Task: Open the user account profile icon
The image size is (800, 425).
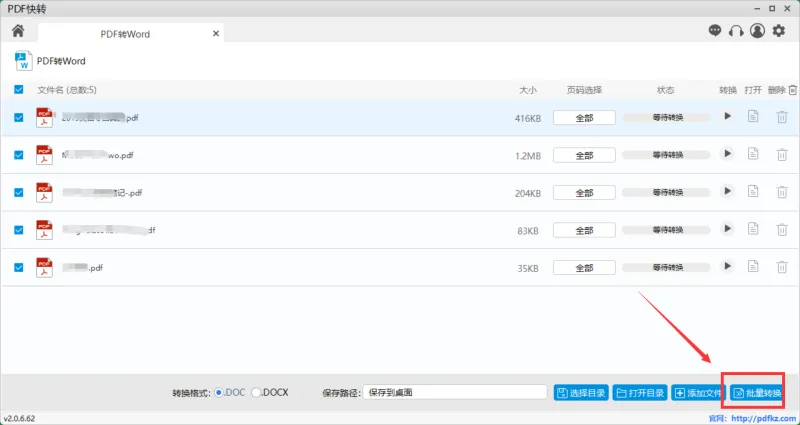Action: [757, 31]
